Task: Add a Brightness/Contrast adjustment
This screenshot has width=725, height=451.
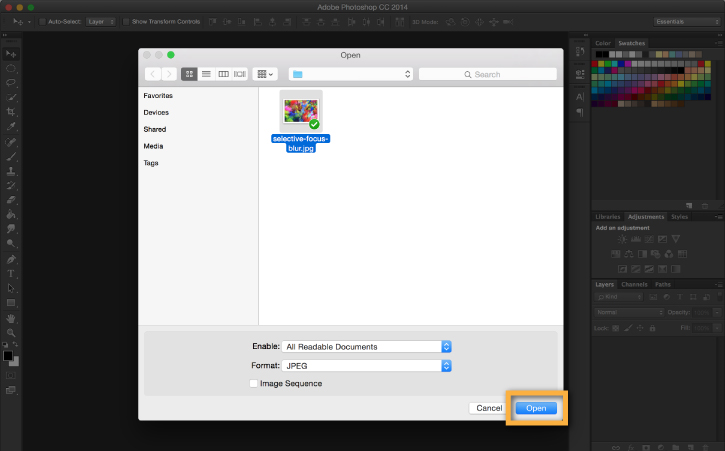Action: 622,239
